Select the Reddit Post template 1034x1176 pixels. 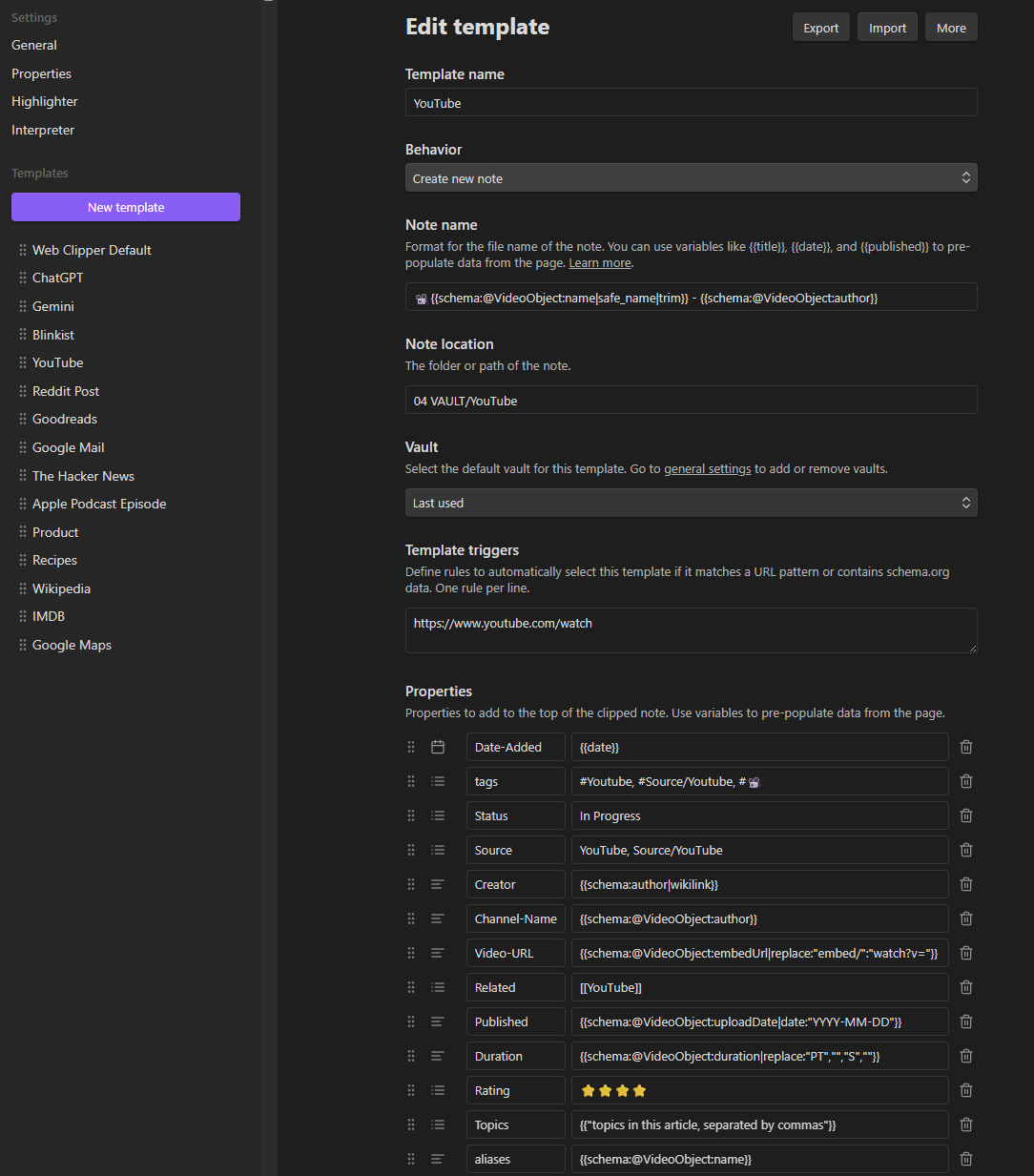point(66,391)
